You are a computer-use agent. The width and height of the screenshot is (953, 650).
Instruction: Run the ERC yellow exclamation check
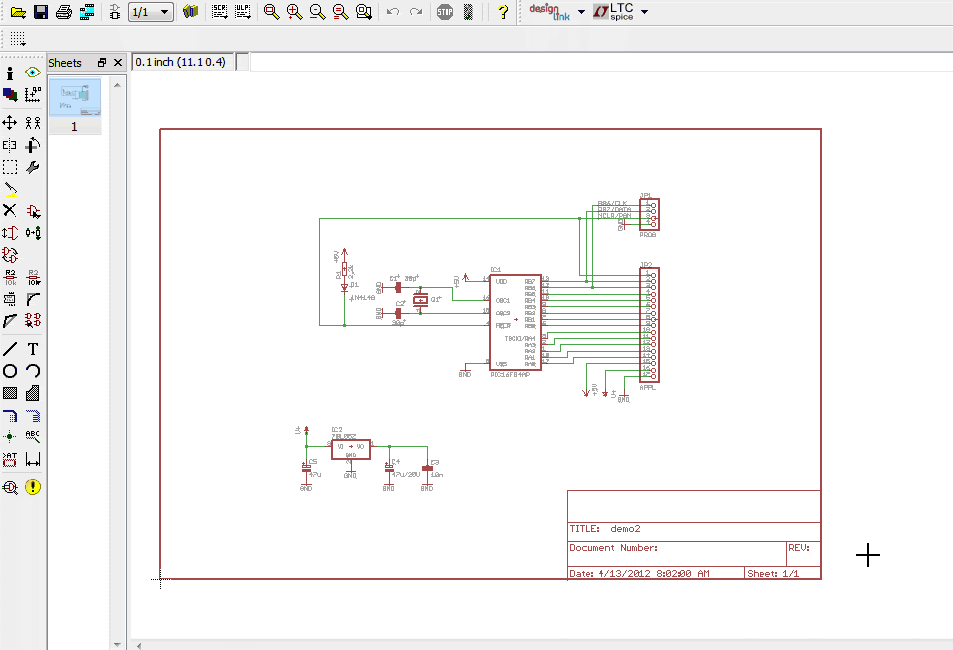coord(33,488)
